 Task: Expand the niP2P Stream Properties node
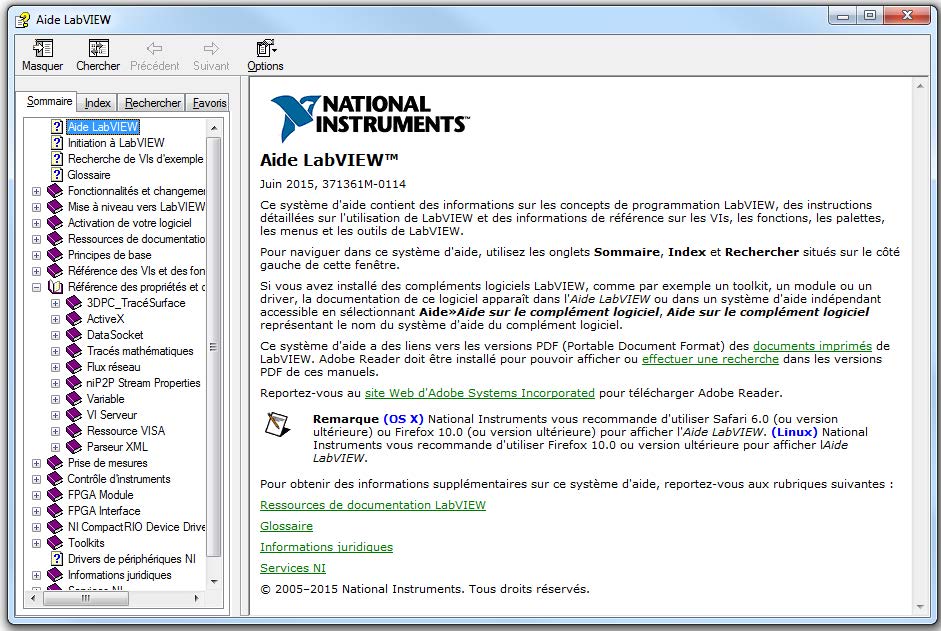[x=55, y=383]
